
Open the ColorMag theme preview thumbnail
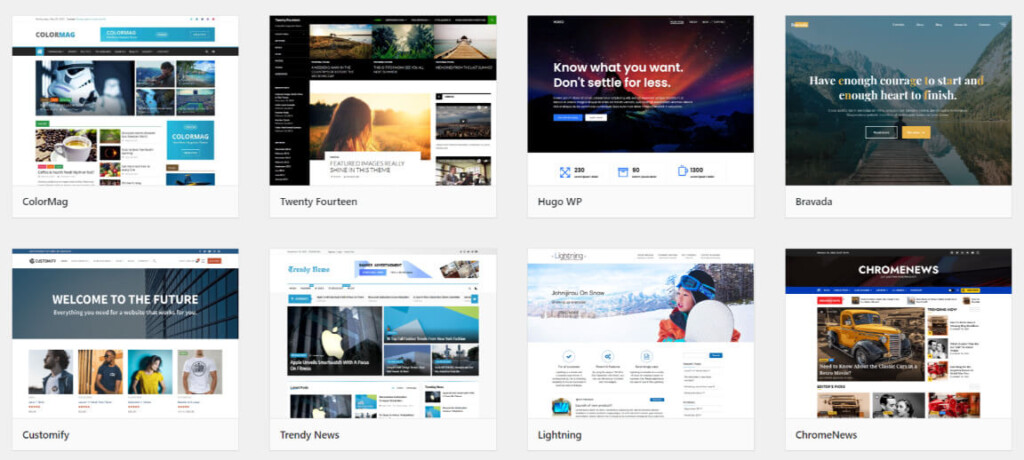coord(126,100)
